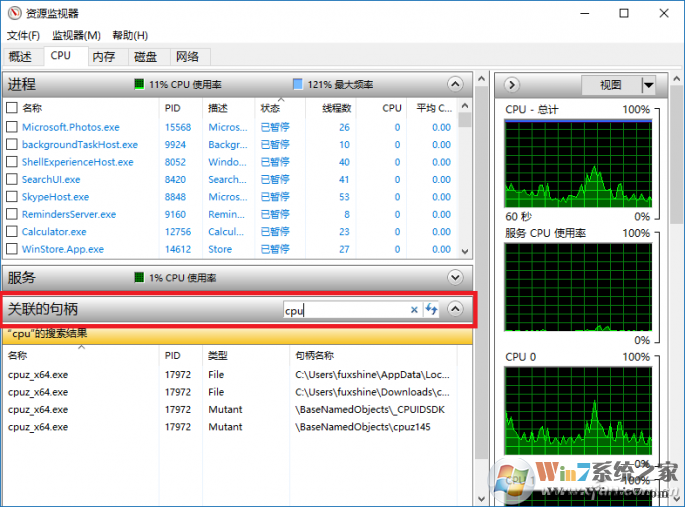Image resolution: width=685 pixels, height=507 pixels.
Task: Expand the 服务 section
Action: tap(456, 277)
